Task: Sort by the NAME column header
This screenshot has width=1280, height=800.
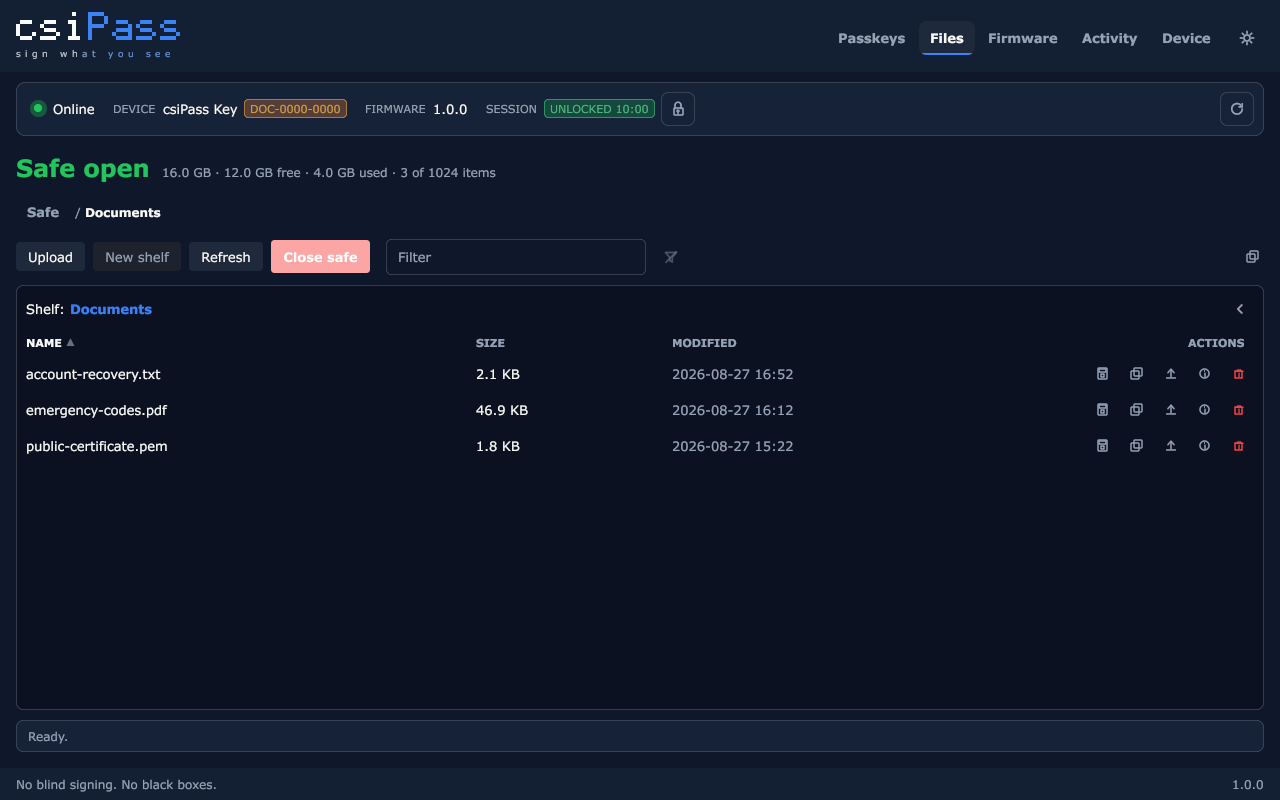Action: click(50, 343)
